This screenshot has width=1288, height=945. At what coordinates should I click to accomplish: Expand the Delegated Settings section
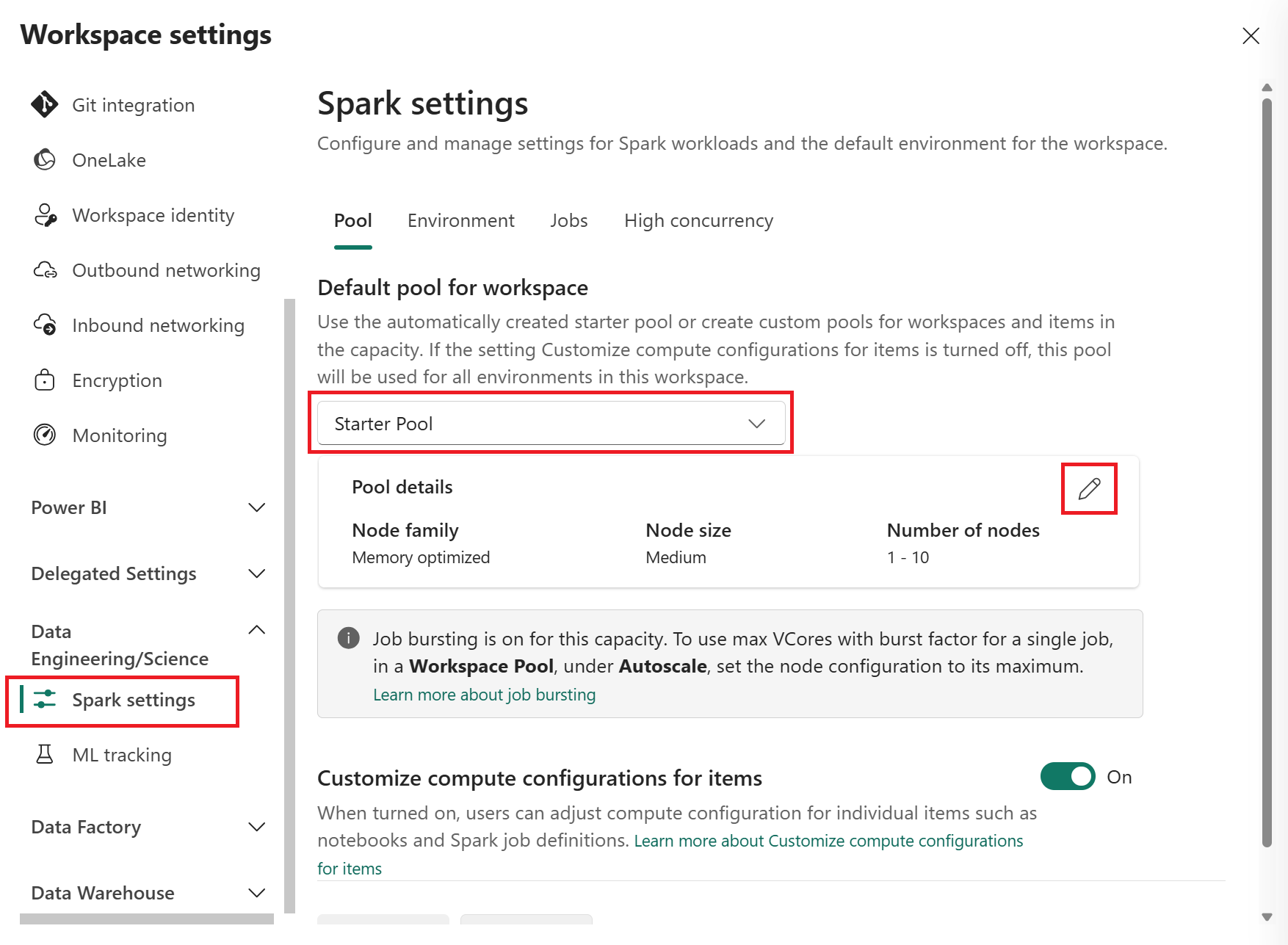point(148,573)
